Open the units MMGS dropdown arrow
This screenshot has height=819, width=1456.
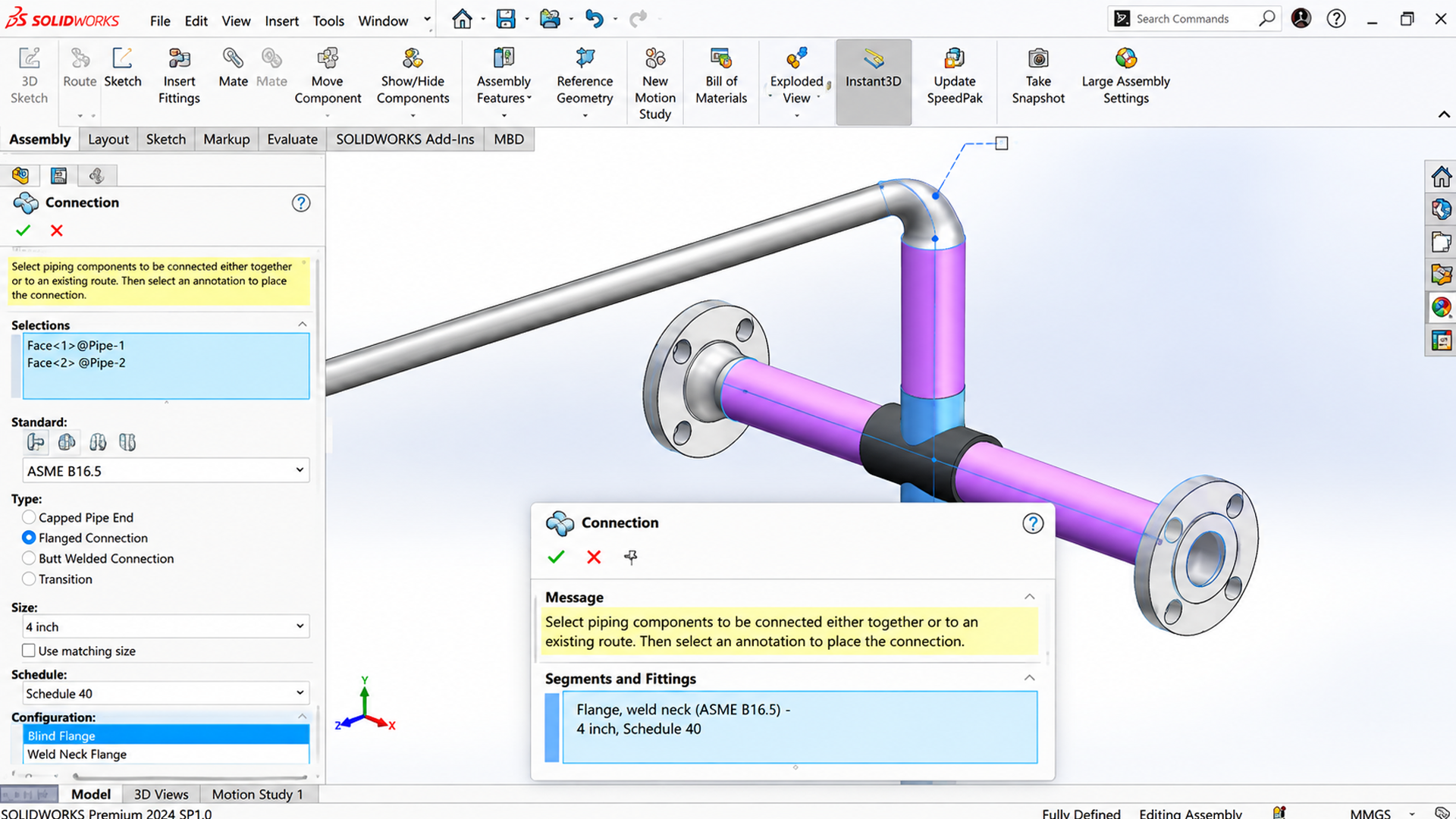click(1412, 814)
